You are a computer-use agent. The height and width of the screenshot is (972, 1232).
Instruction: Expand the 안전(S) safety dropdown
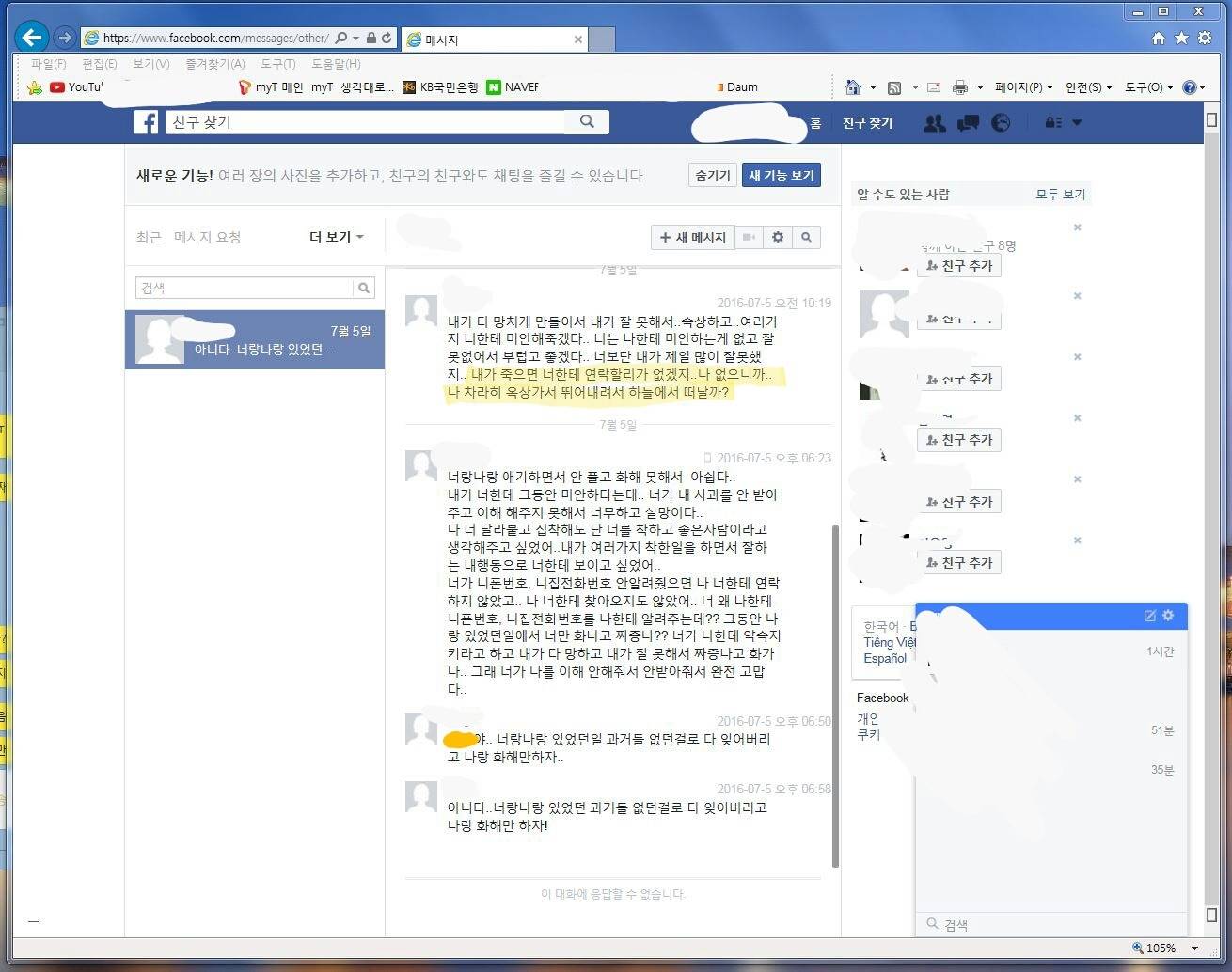[x=1088, y=86]
